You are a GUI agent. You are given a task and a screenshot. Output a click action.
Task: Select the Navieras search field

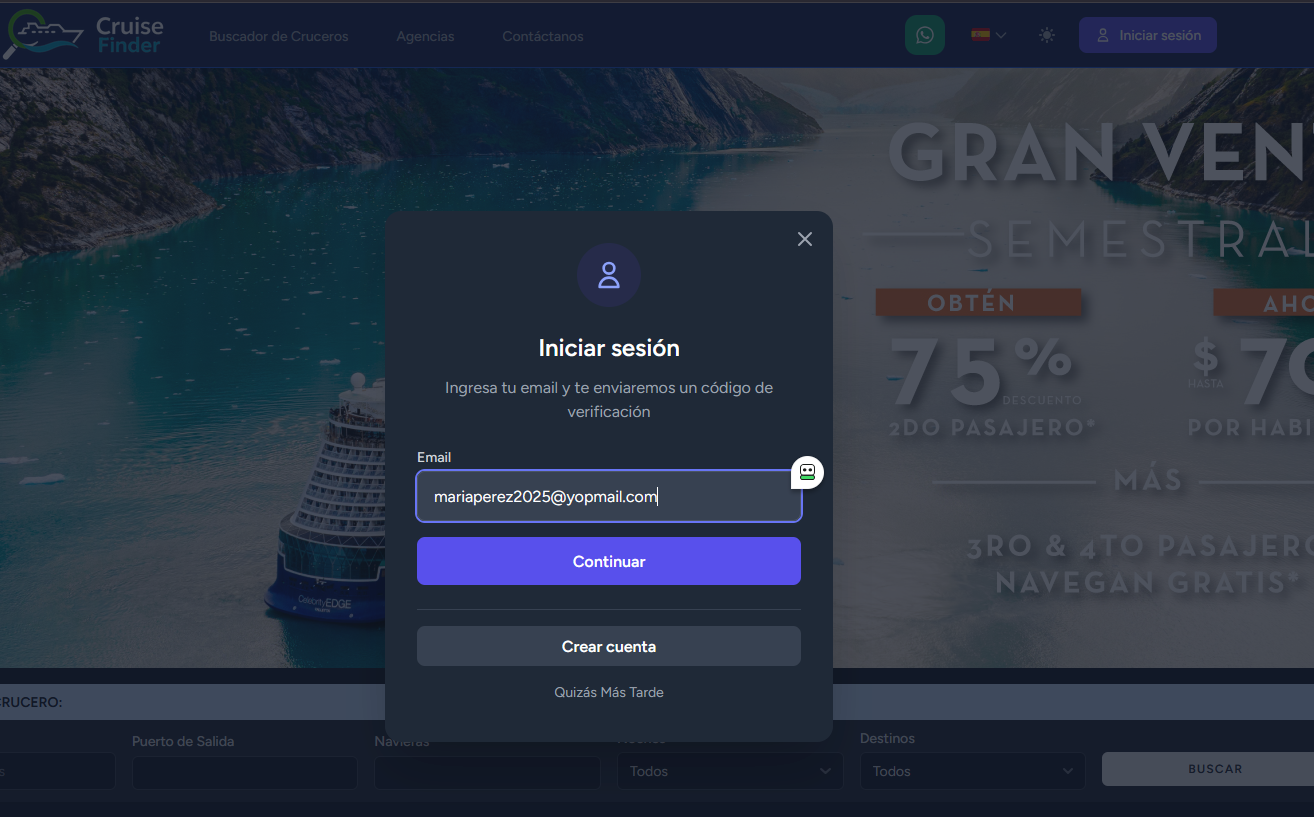pos(486,771)
